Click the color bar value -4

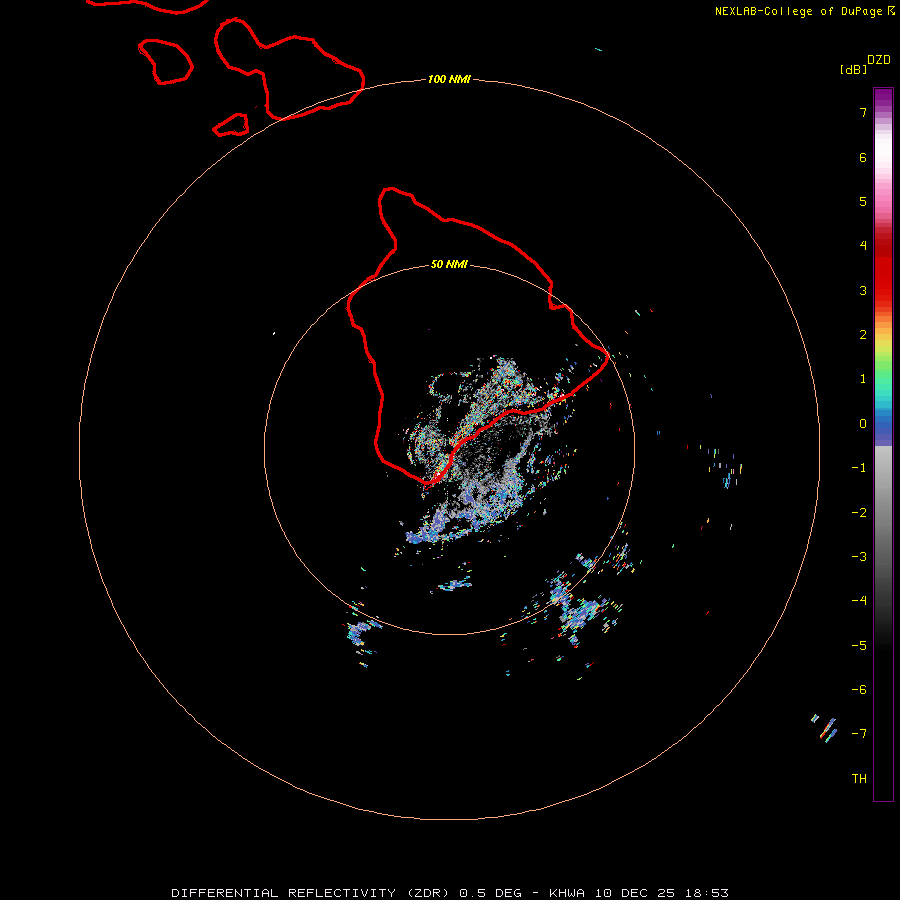[859, 601]
